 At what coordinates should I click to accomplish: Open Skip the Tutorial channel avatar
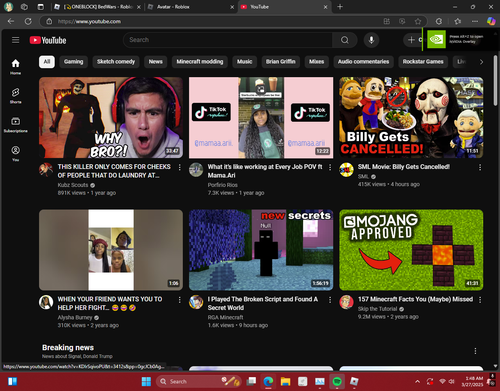[x=346, y=302]
